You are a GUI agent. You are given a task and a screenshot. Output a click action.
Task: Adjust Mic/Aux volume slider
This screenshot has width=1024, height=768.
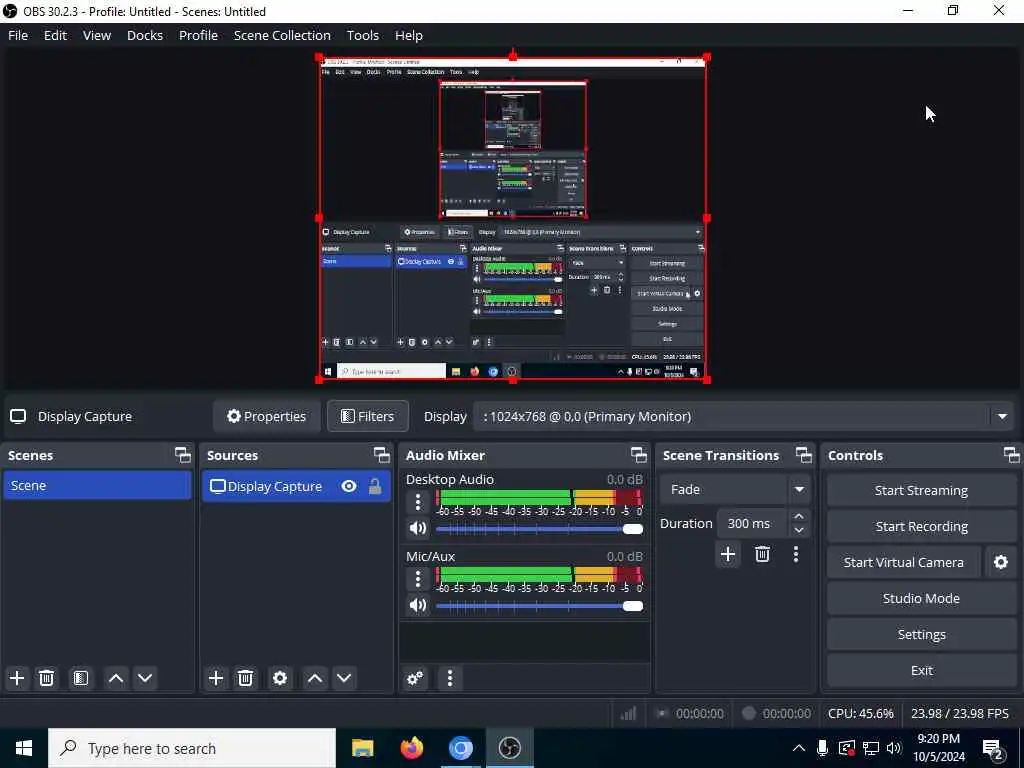[539, 606]
